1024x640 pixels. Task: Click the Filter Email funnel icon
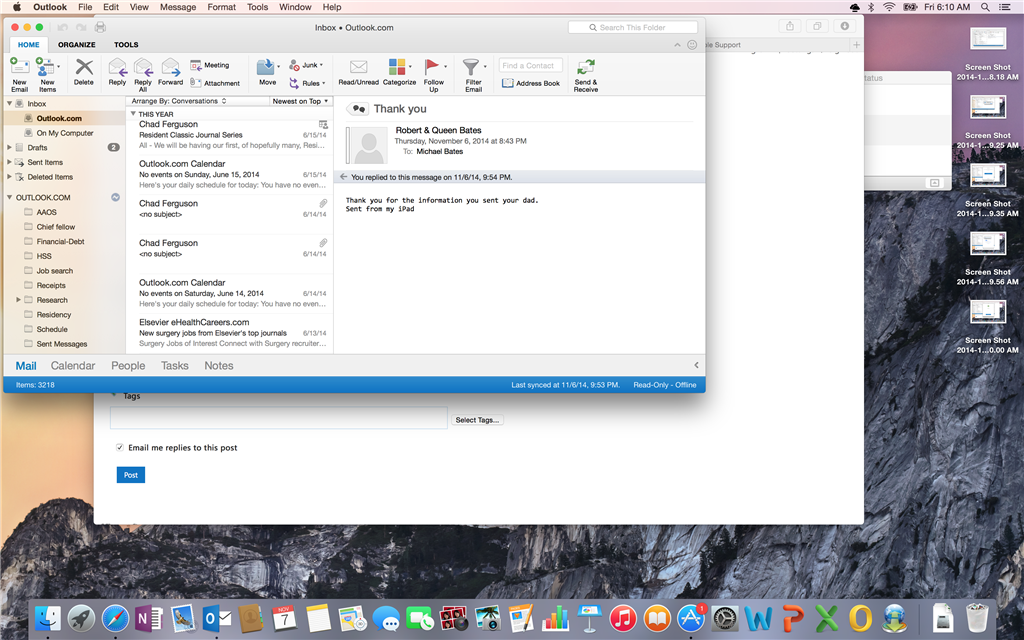[x=471, y=67]
